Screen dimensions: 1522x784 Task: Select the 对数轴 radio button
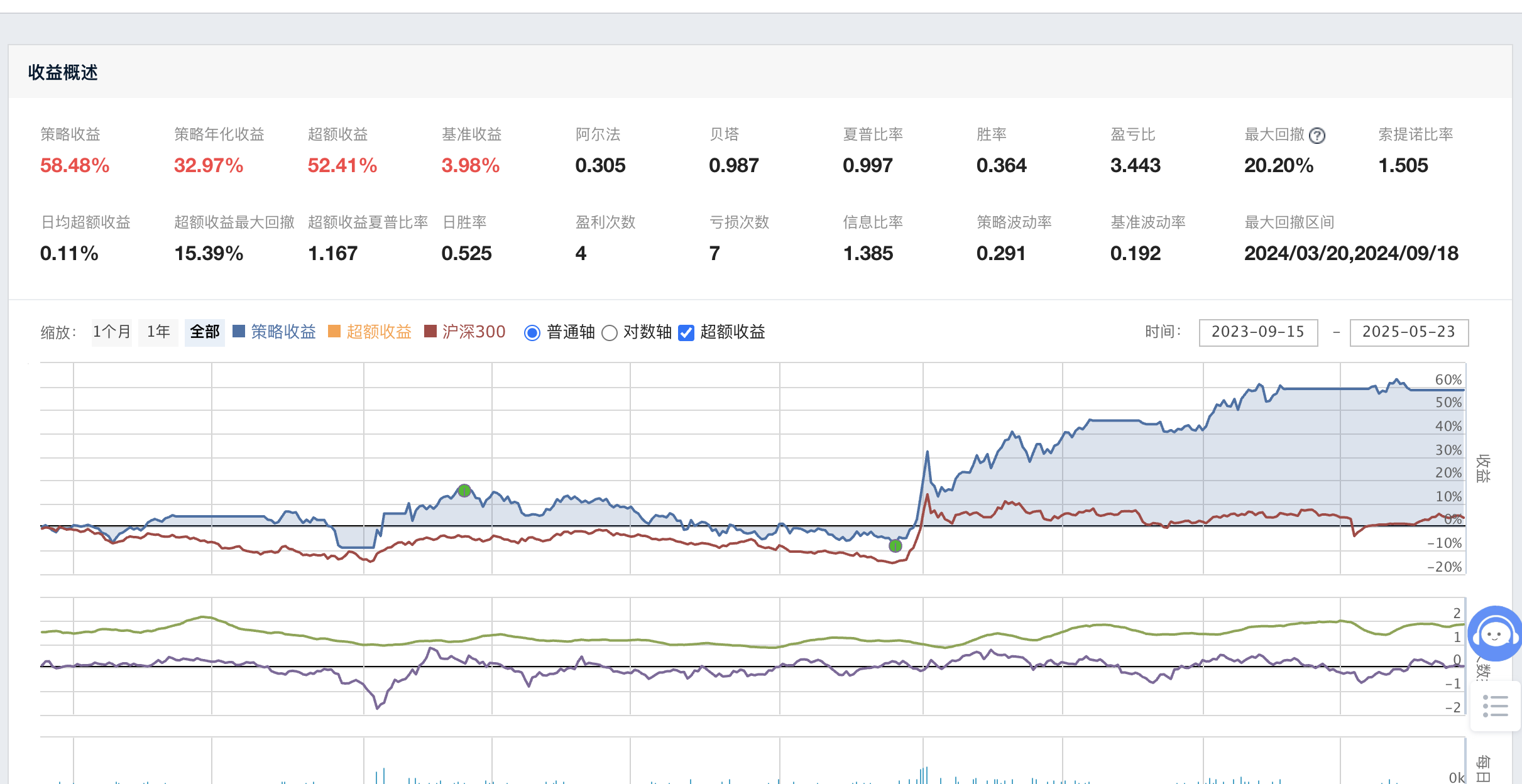pos(609,333)
